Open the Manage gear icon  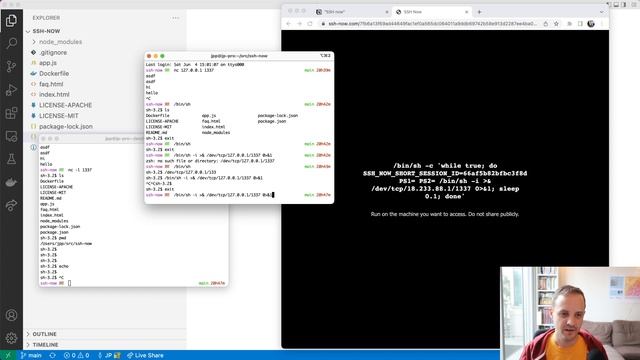click(x=11, y=338)
